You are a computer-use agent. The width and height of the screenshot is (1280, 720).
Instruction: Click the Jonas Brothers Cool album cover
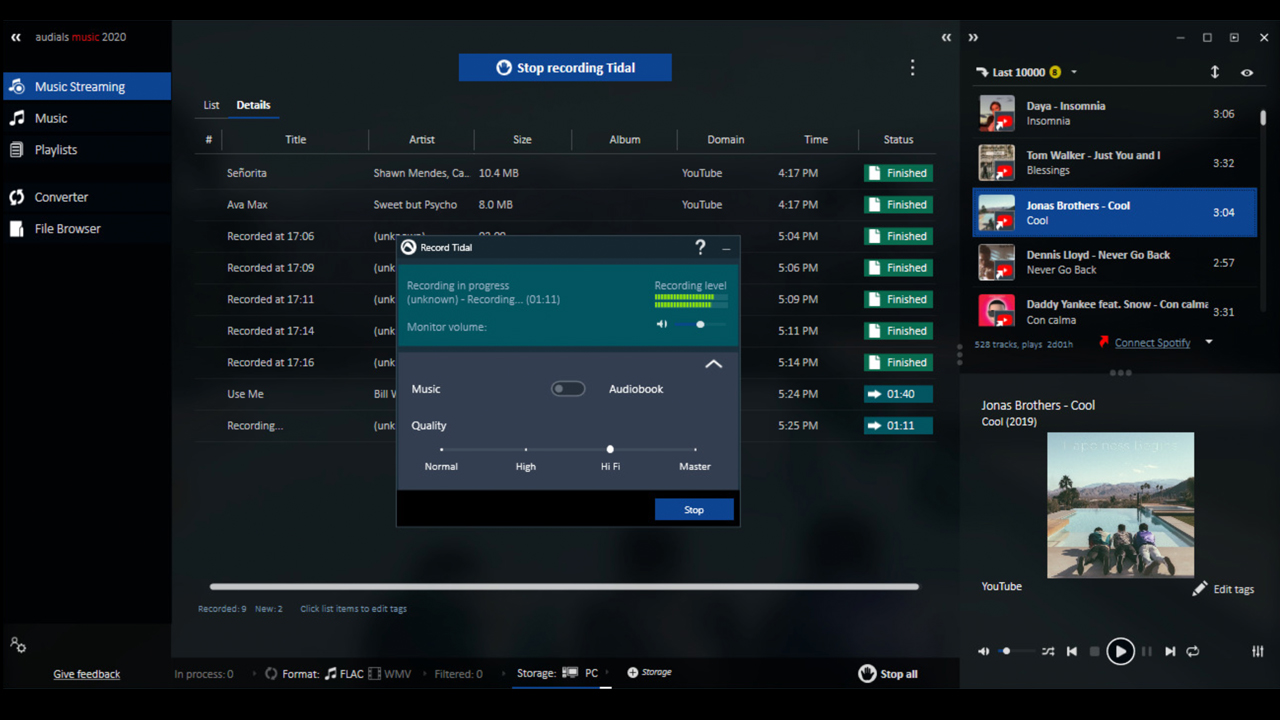[x=1120, y=505]
